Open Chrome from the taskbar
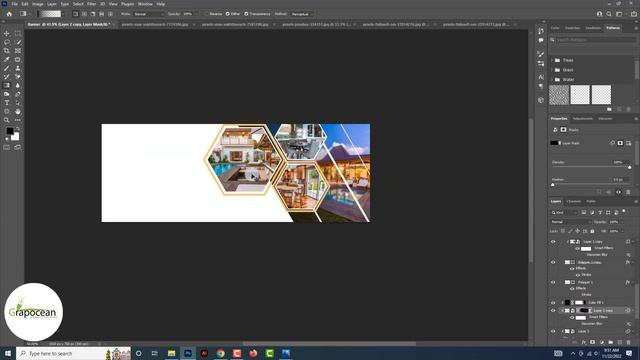 [x=220, y=353]
